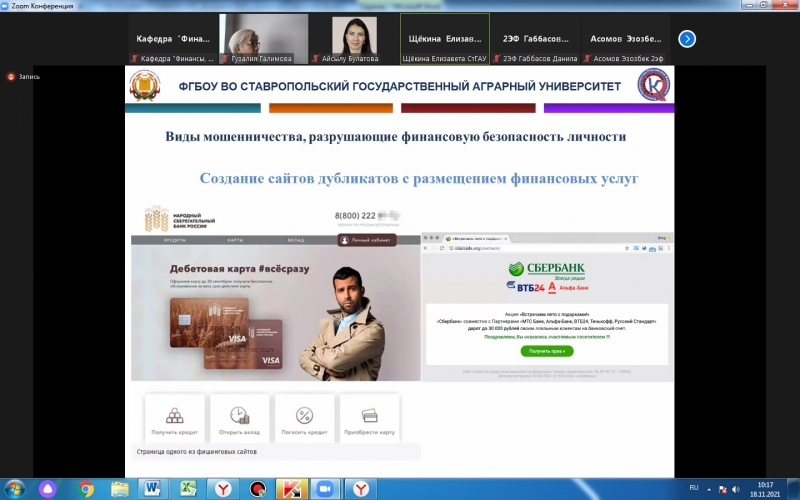Screen dimensions: 800x500
Task: Open the Alice assistant purple taskbar icon
Action: tap(47, 489)
